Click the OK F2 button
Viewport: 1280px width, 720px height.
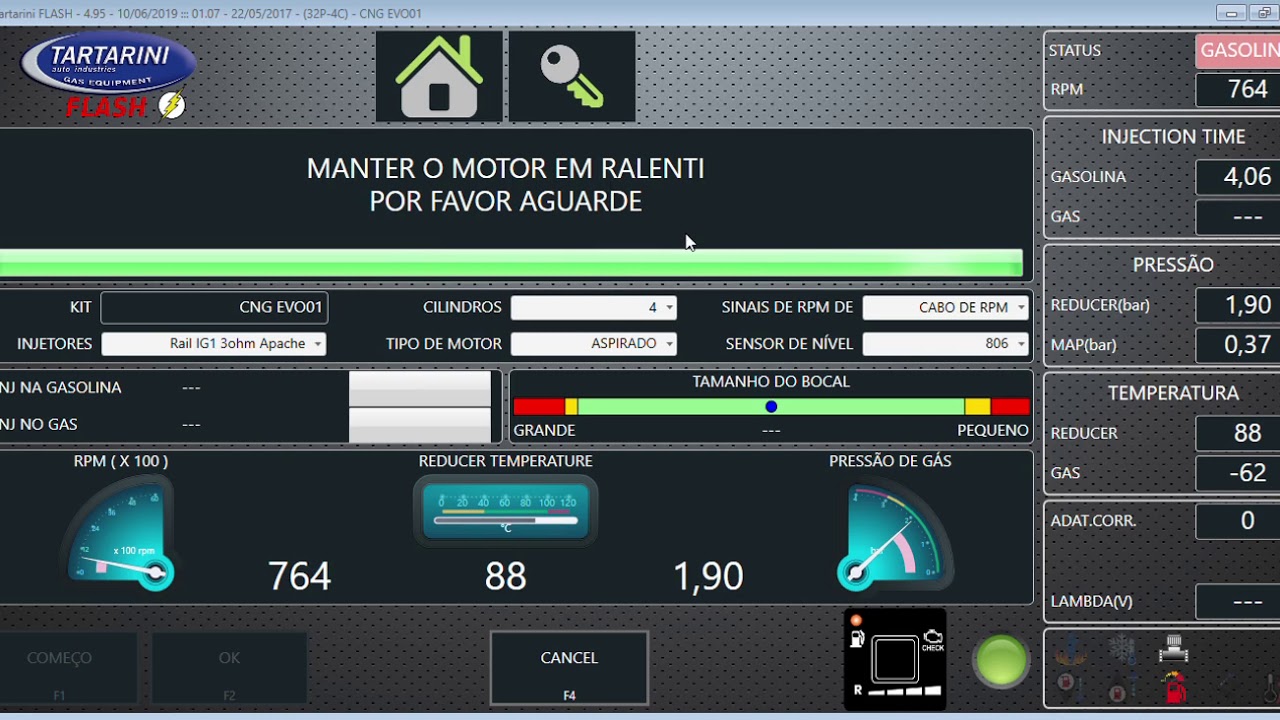229,668
